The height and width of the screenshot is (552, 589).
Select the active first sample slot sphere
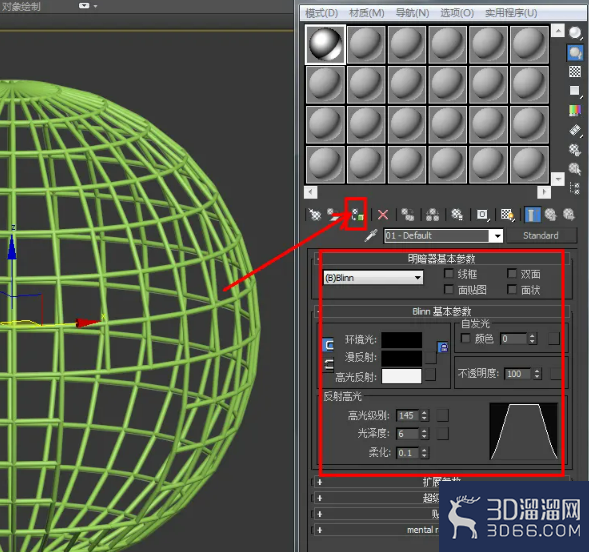click(325, 44)
